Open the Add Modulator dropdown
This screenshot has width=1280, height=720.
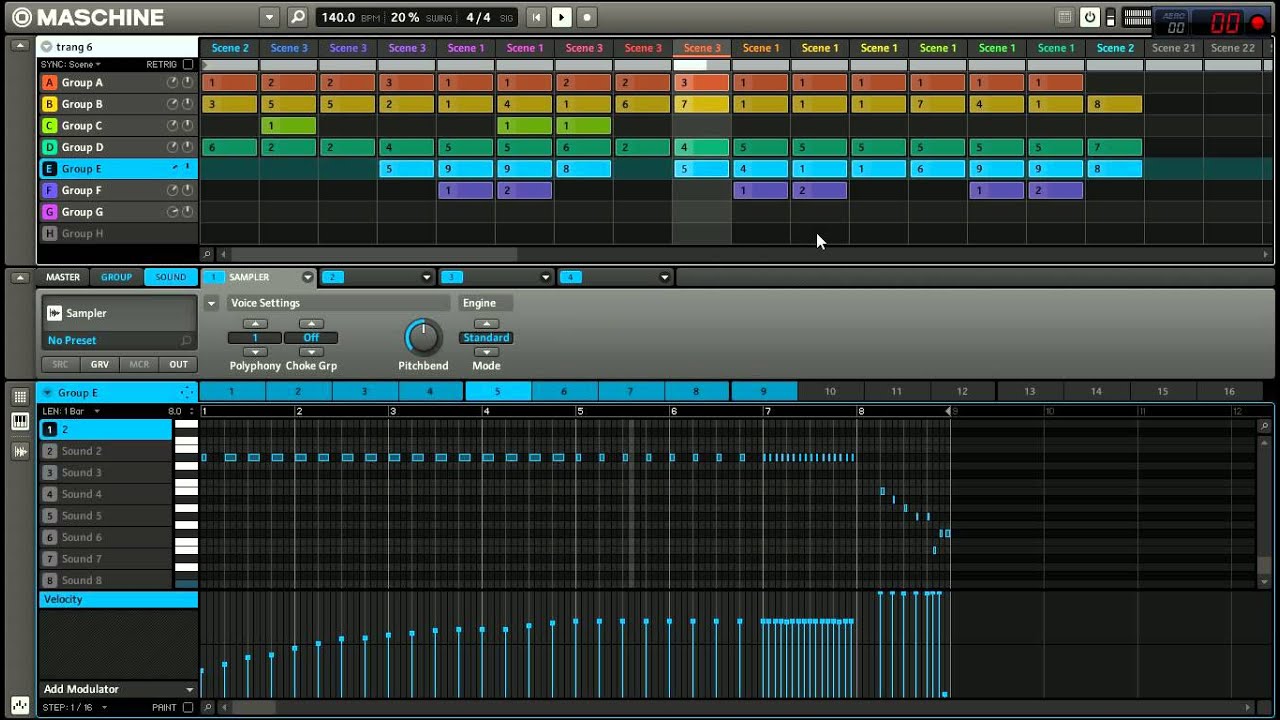click(118, 689)
